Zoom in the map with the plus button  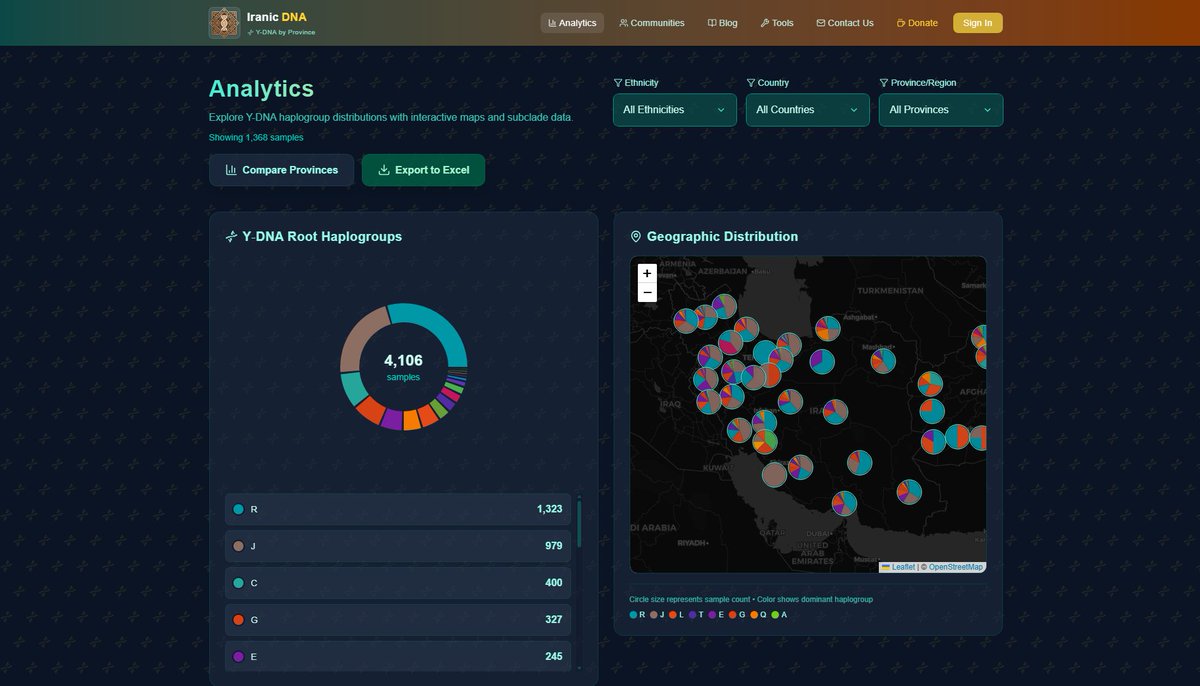(x=647, y=273)
